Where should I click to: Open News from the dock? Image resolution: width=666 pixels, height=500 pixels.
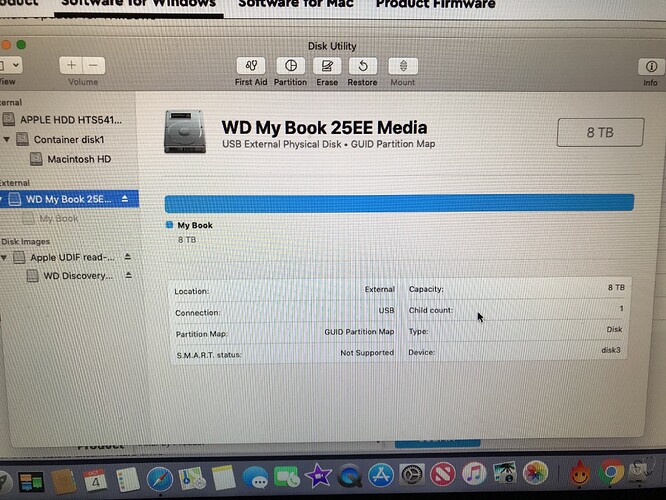[x=443, y=474]
